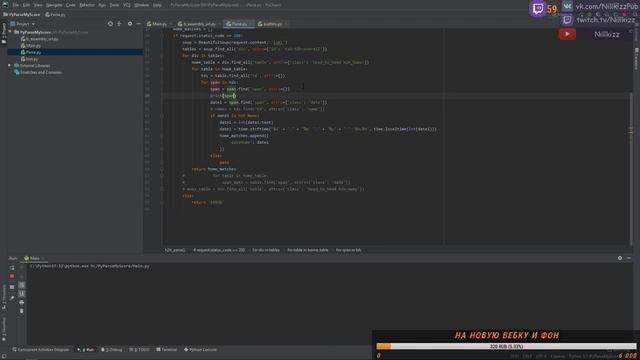Select Main.py in the project tree
The height and width of the screenshot is (360, 640).
(31, 46)
